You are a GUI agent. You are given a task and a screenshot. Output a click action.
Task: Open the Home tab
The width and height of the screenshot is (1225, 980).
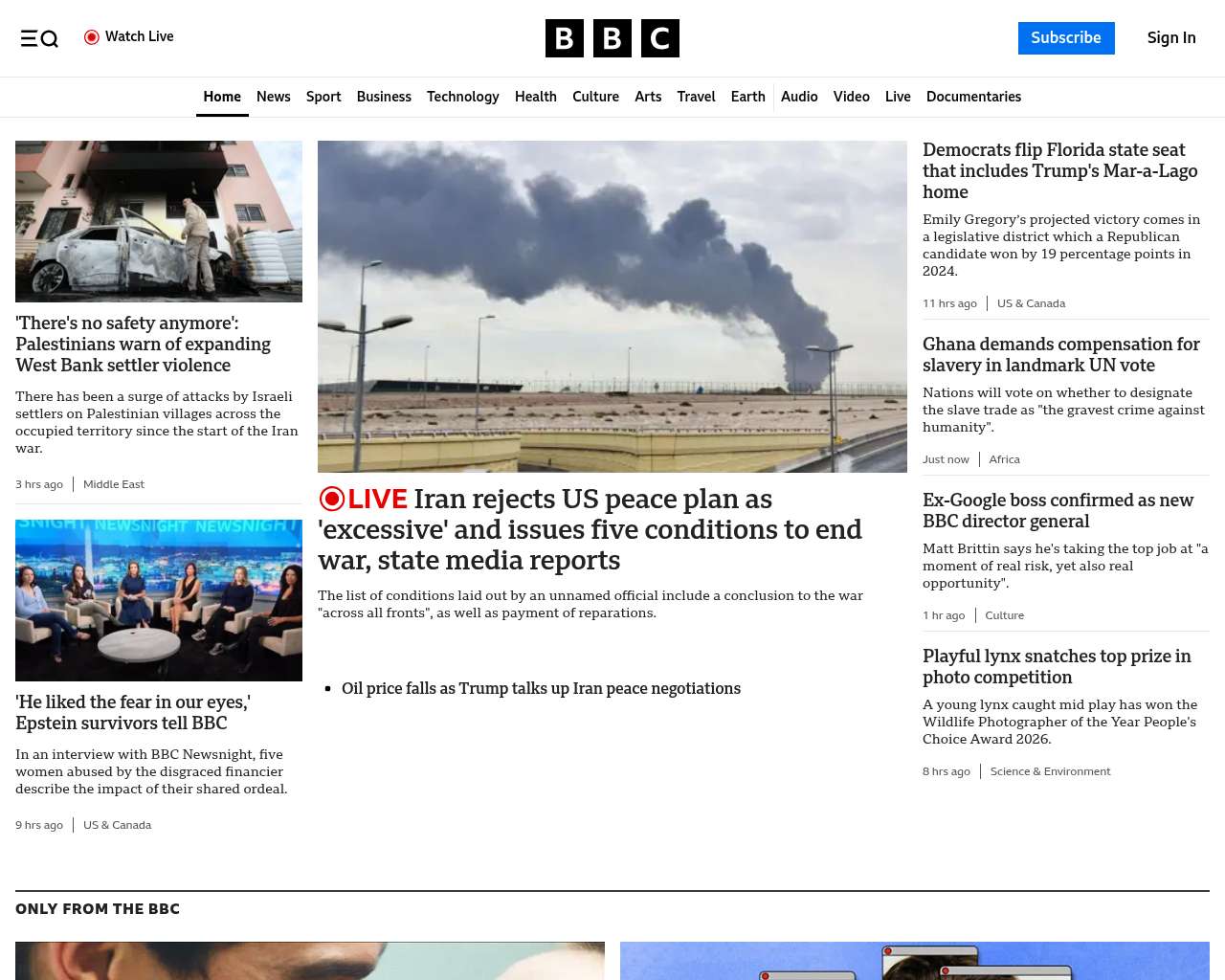tap(222, 97)
